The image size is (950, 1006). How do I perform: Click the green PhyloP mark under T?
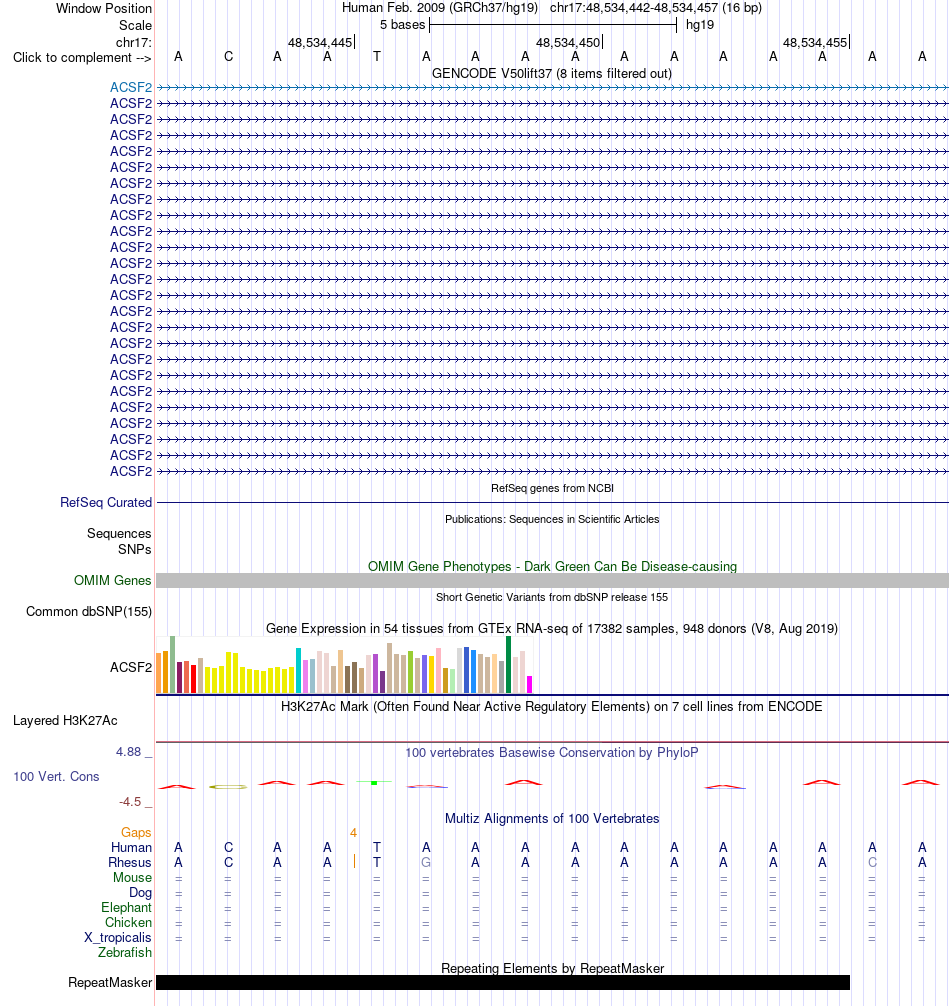pos(374,783)
